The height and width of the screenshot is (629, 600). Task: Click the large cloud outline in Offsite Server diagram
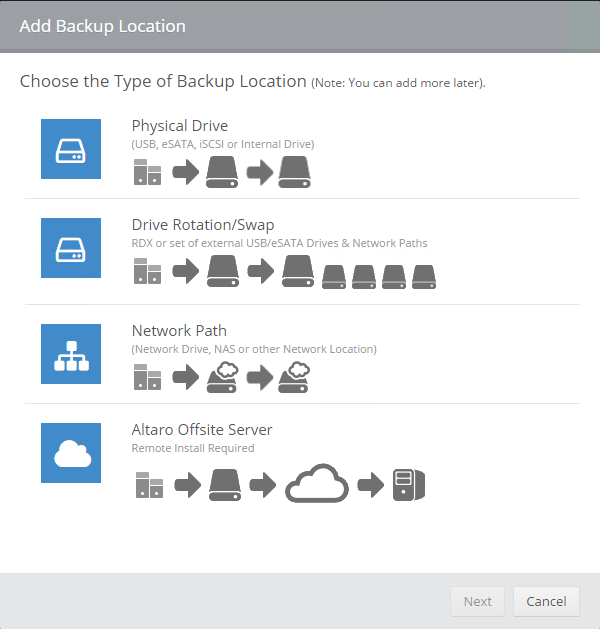(x=317, y=485)
